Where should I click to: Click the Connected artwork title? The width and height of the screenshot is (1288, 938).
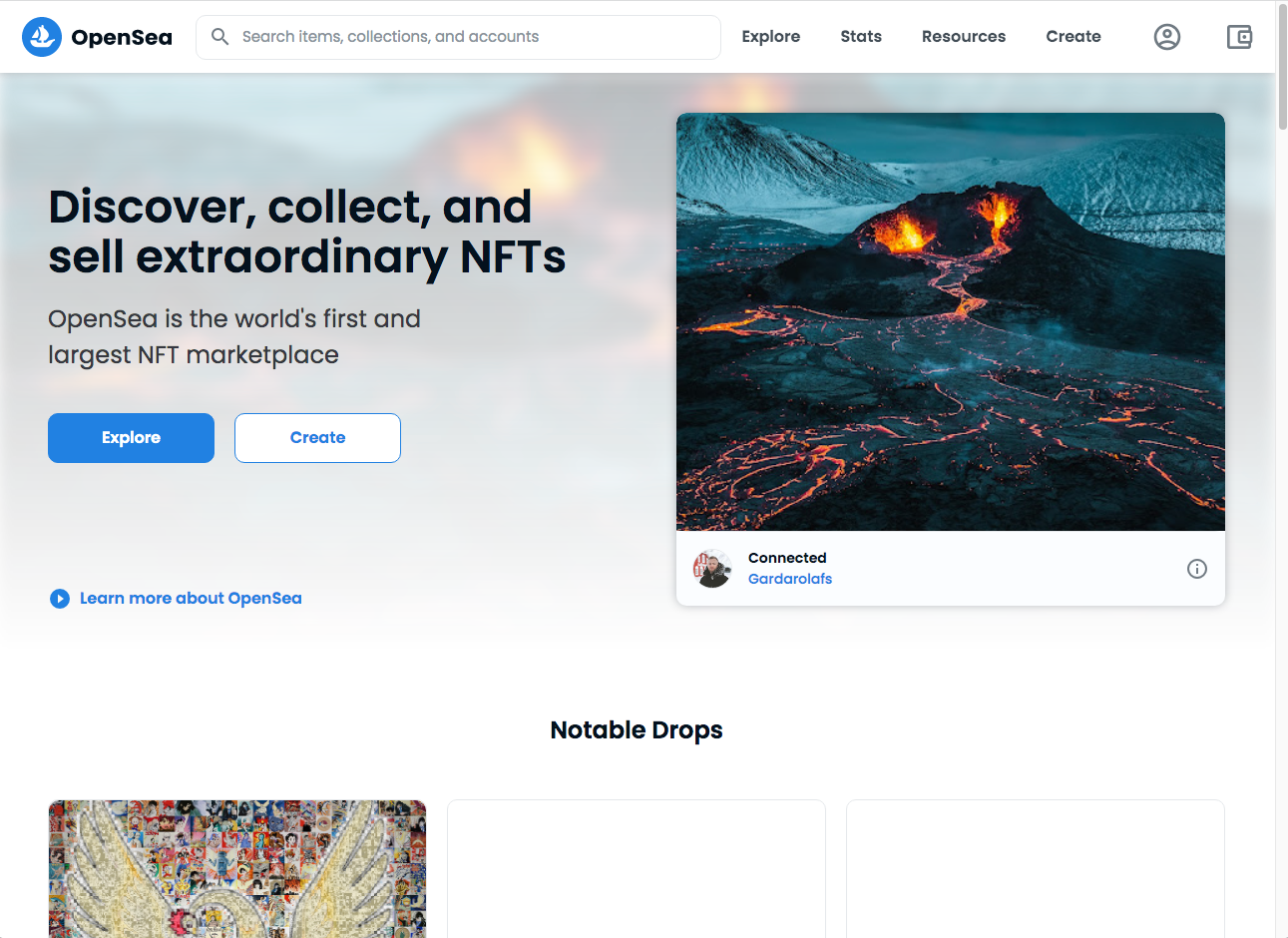click(x=787, y=558)
